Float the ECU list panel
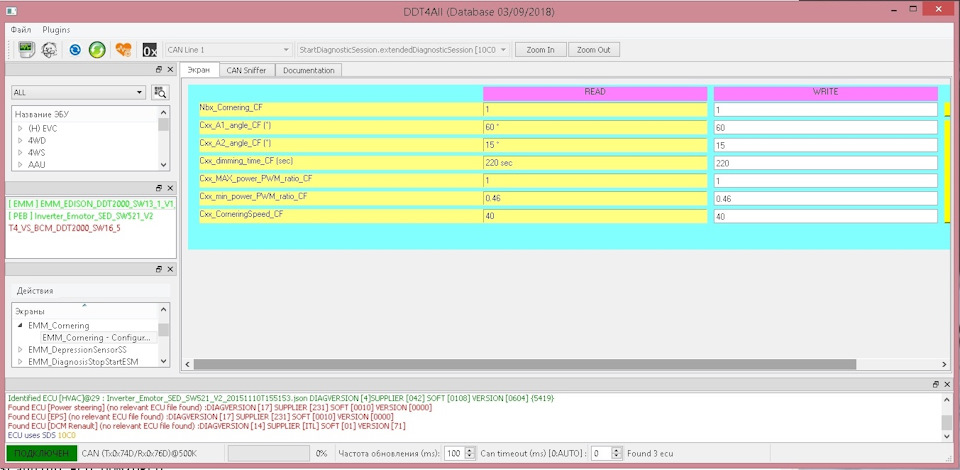Viewport: 960px width, 470px height. point(159,70)
